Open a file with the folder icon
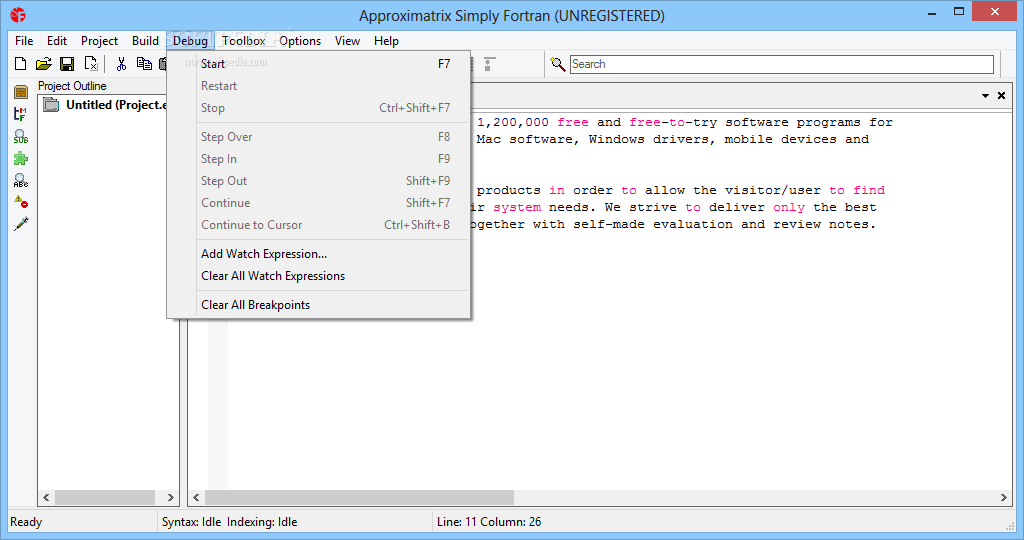 44,64
